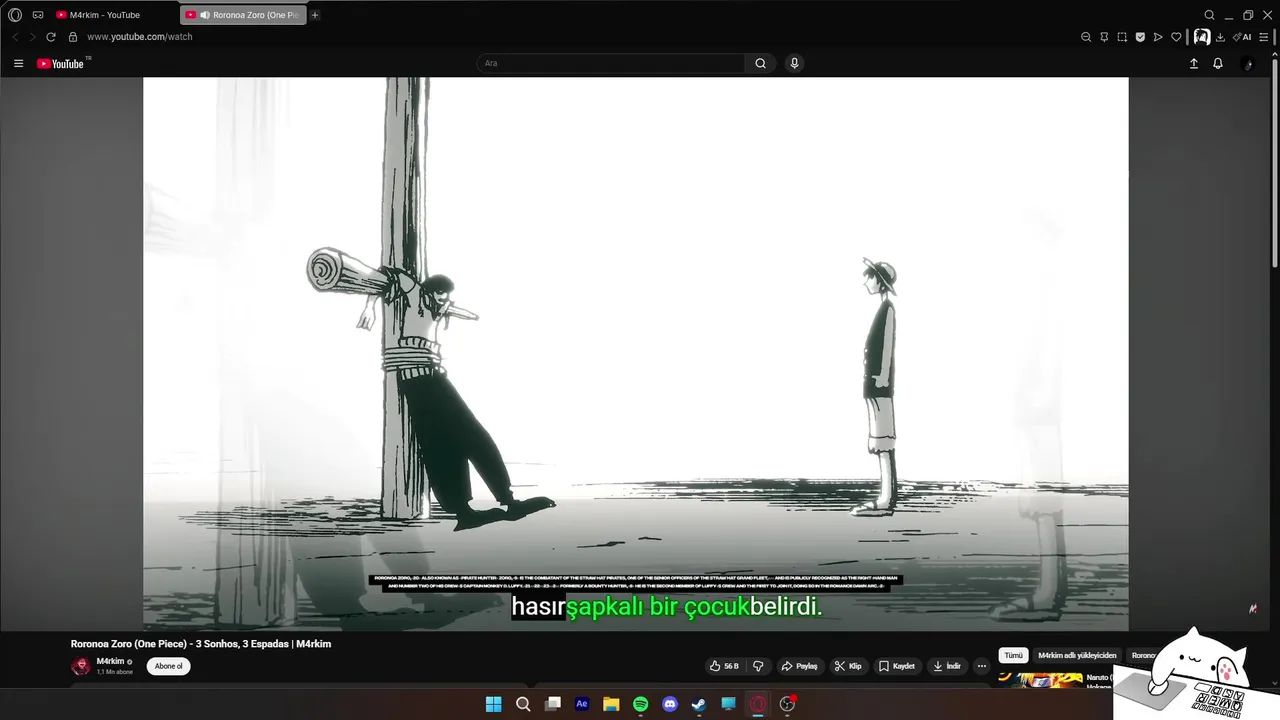This screenshot has height=720, width=1280.
Task: Open the pinboard pin icon
Action: point(1104,37)
